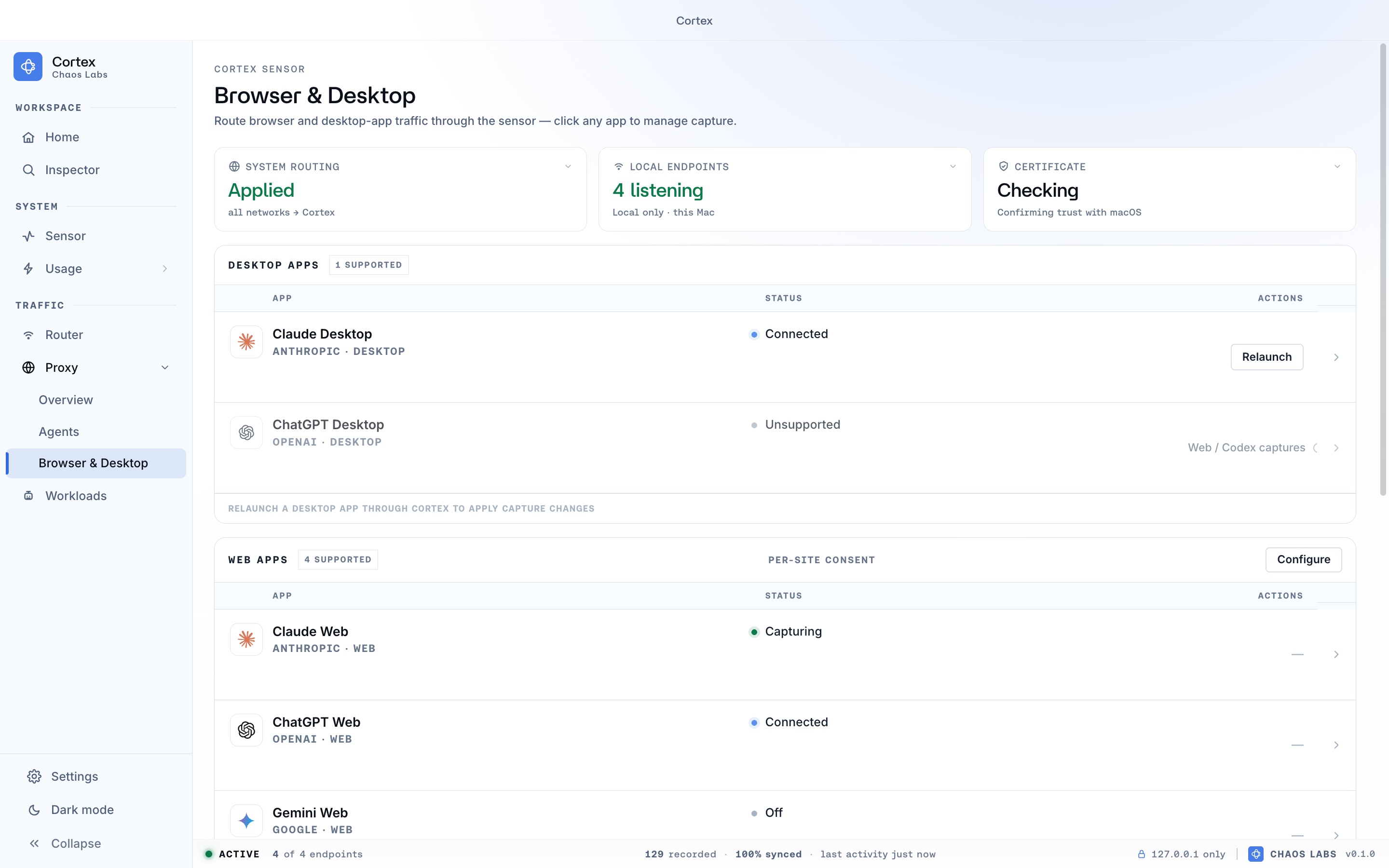The width and height of the screenshot is (1389, 868).
Task: Click the System Routing globe icon
Action: click(x=234, y=166)
